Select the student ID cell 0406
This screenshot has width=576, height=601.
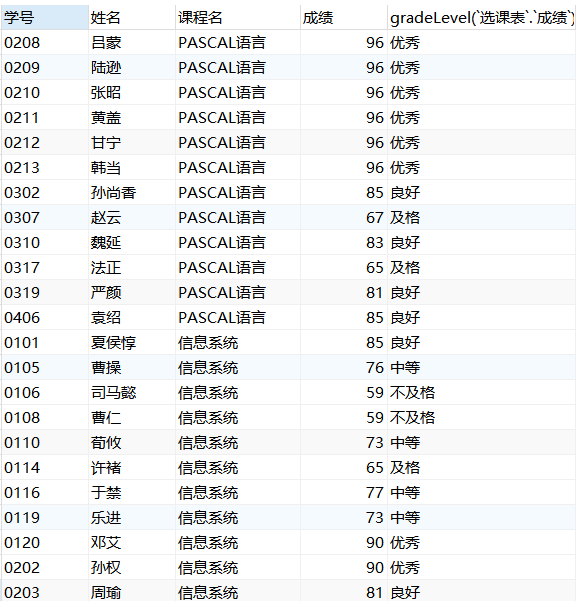click(x=44, y=317)
